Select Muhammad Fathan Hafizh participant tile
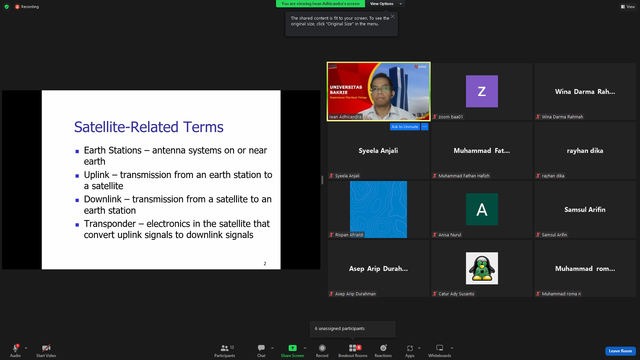Screen dimensions: 640x360 tap(482, 151)
